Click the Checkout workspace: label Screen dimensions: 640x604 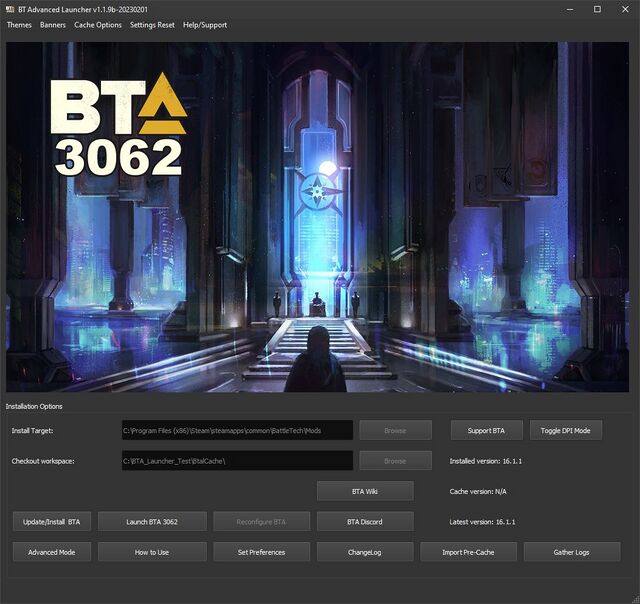[x=43, y=461]
